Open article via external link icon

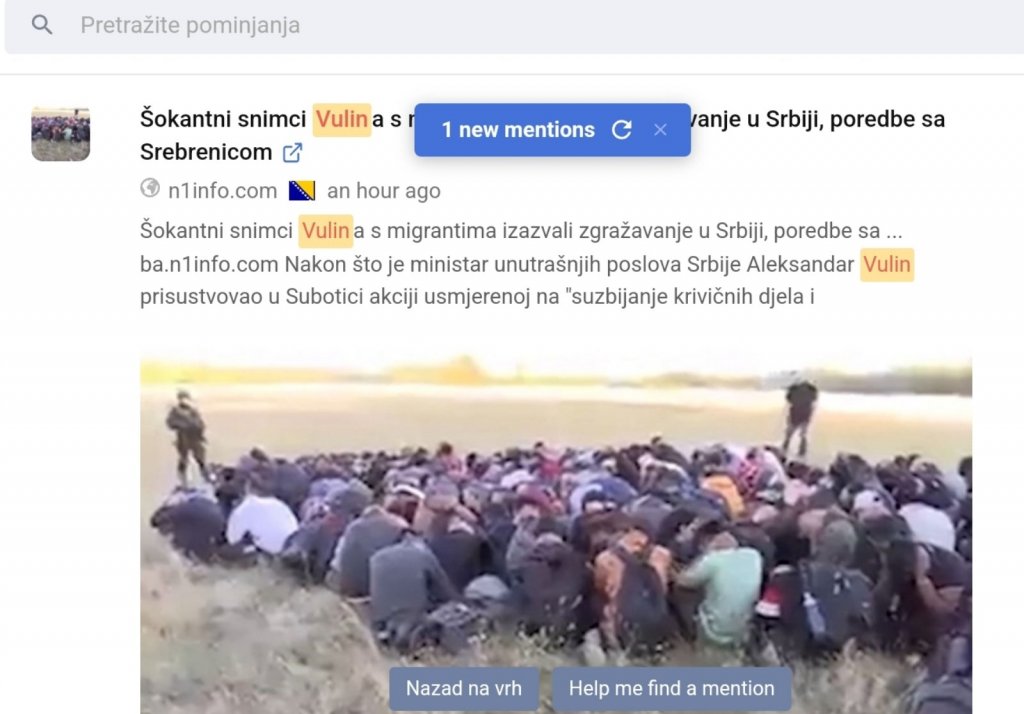point(292,152)
